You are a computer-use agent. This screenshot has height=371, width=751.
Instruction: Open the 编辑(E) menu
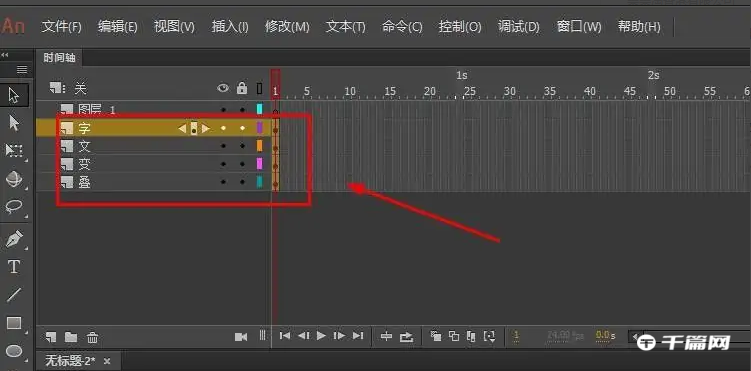[x=117, y=27]
